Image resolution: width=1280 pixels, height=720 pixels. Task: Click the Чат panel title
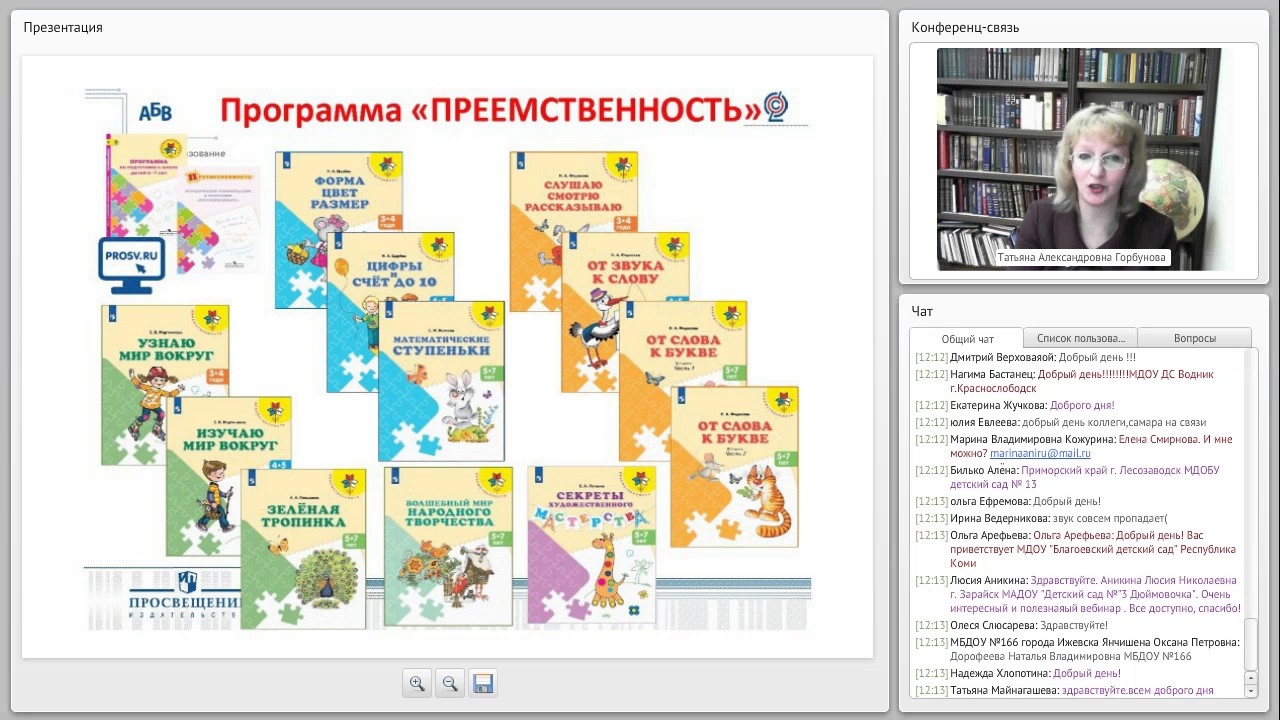point(922,311)
